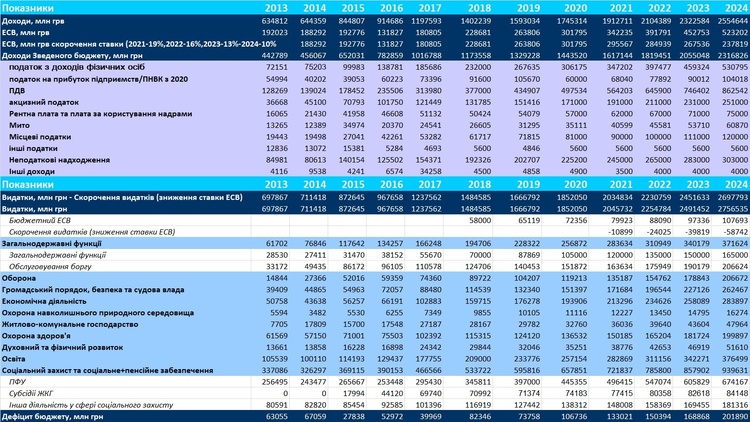Select the 'Доходи, млн грв' row label
The width and height of the screenshot is (750, 422).
[x=33, y=21]
